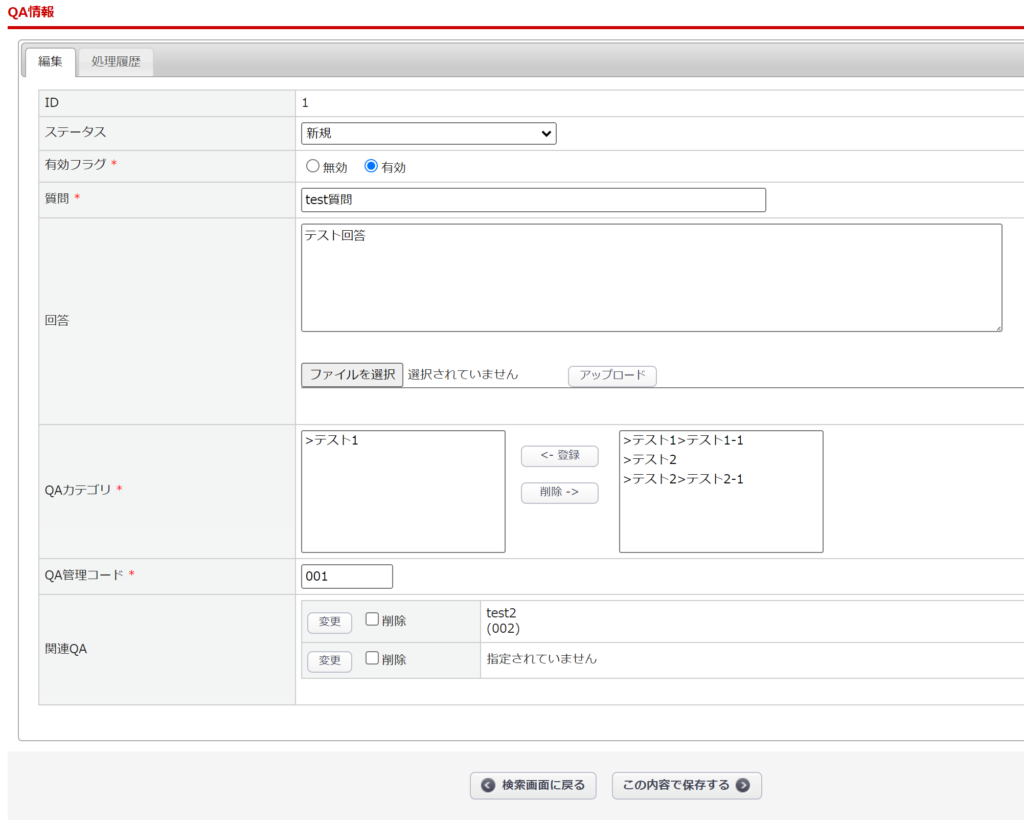
Task: Click 変更 button for unspecified related QA row
Action: (x=329, y=661)
